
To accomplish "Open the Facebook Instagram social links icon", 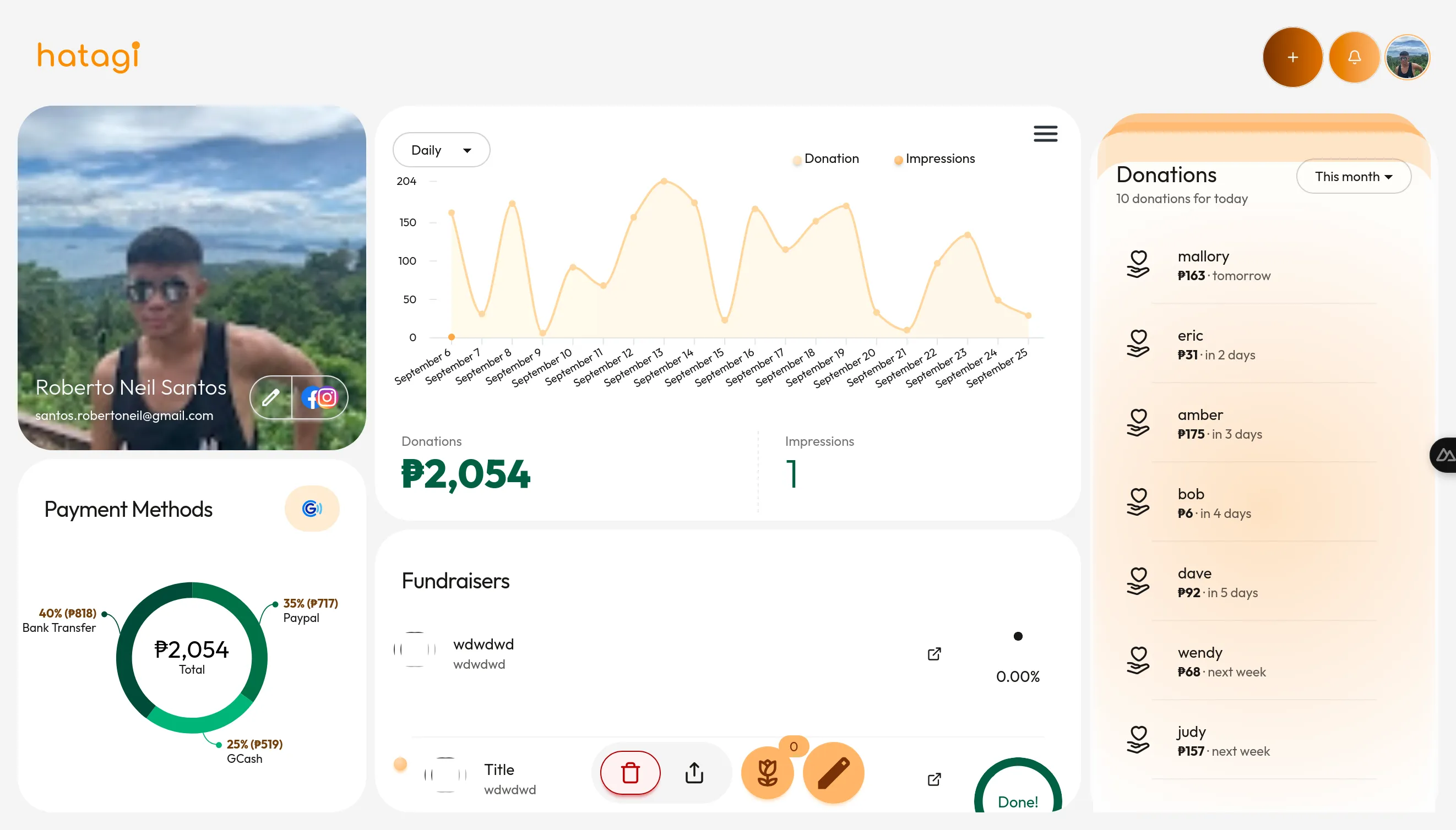I will coord(320,397).
